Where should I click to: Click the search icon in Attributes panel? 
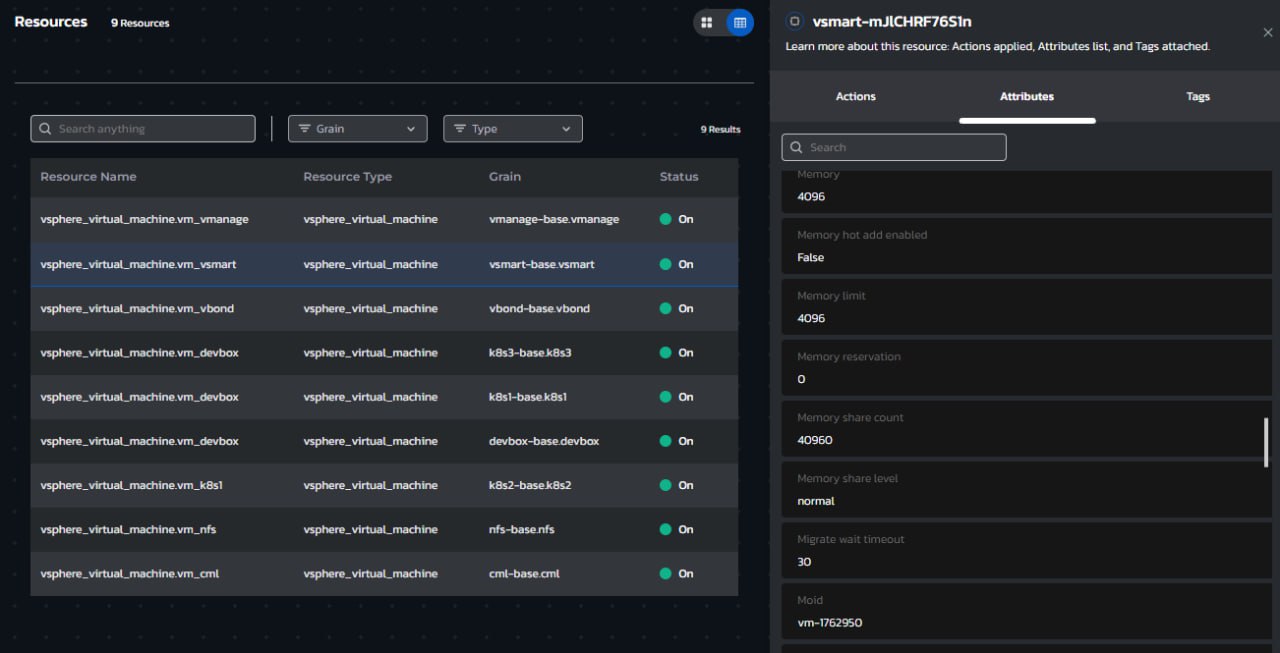pyautogui.click(x=797, y=148)
